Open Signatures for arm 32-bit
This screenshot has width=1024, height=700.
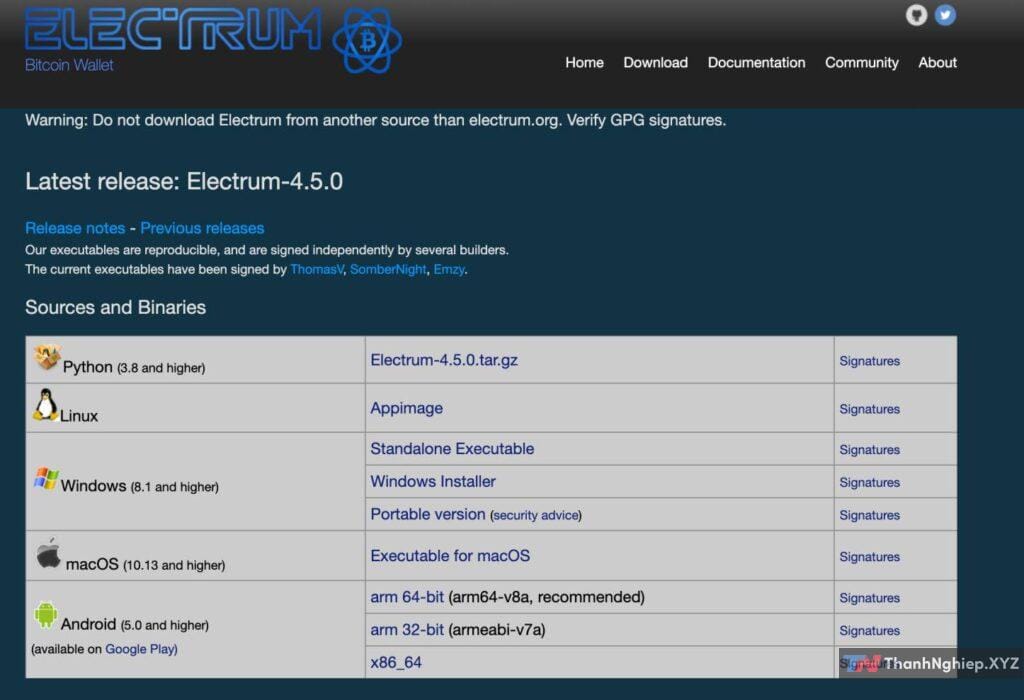(x=869, y=631)
